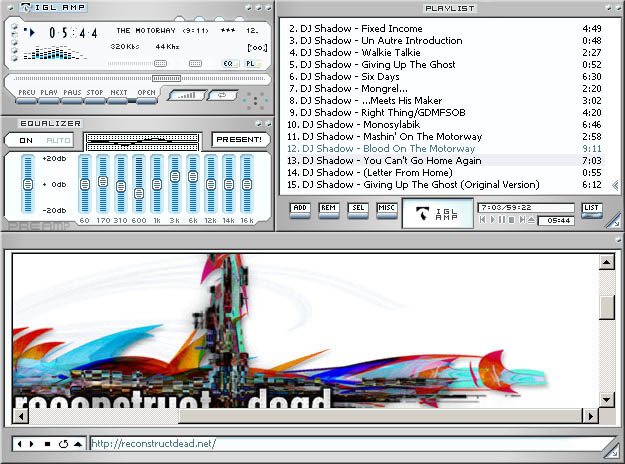625x464 pixels.
Task: Toggle the repeat loop button
Action: 223,95
